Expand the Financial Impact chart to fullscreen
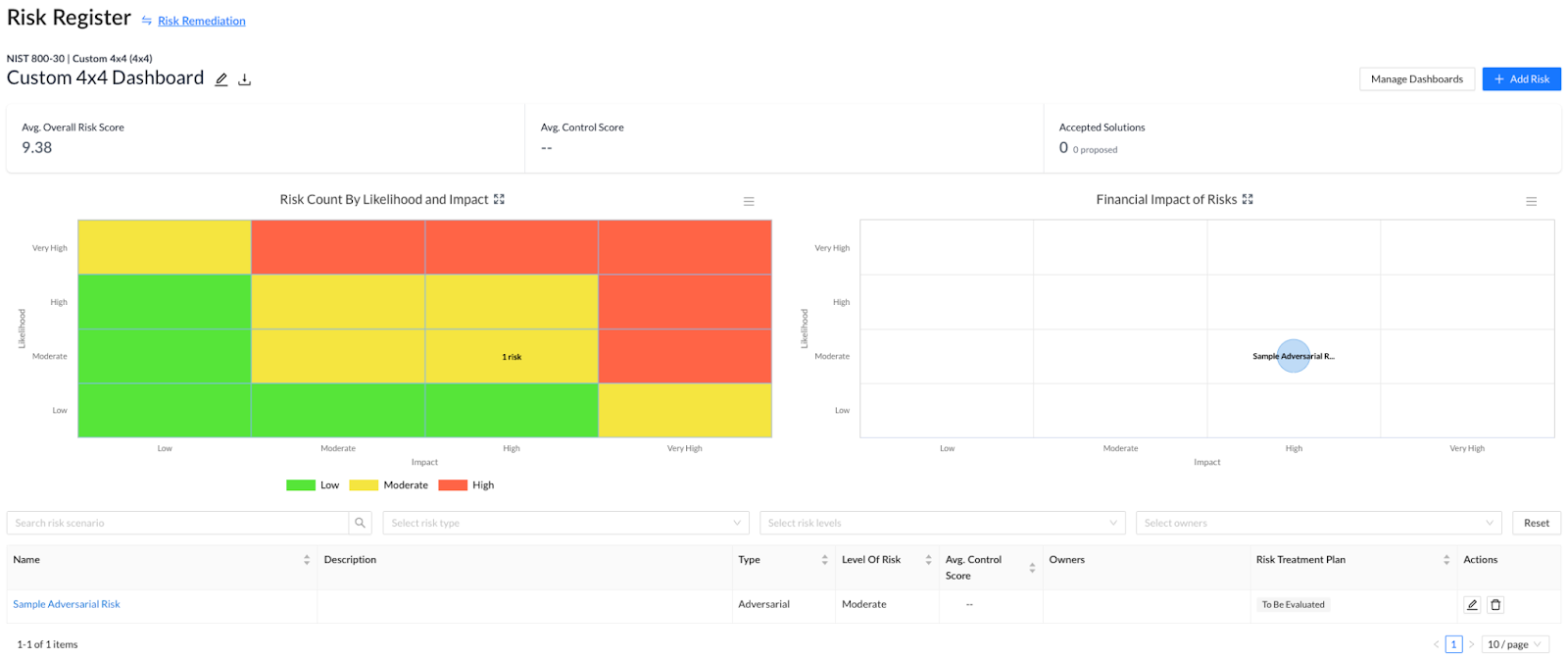The height and width of the screenshot is (659, 1568). (1248, 199)
